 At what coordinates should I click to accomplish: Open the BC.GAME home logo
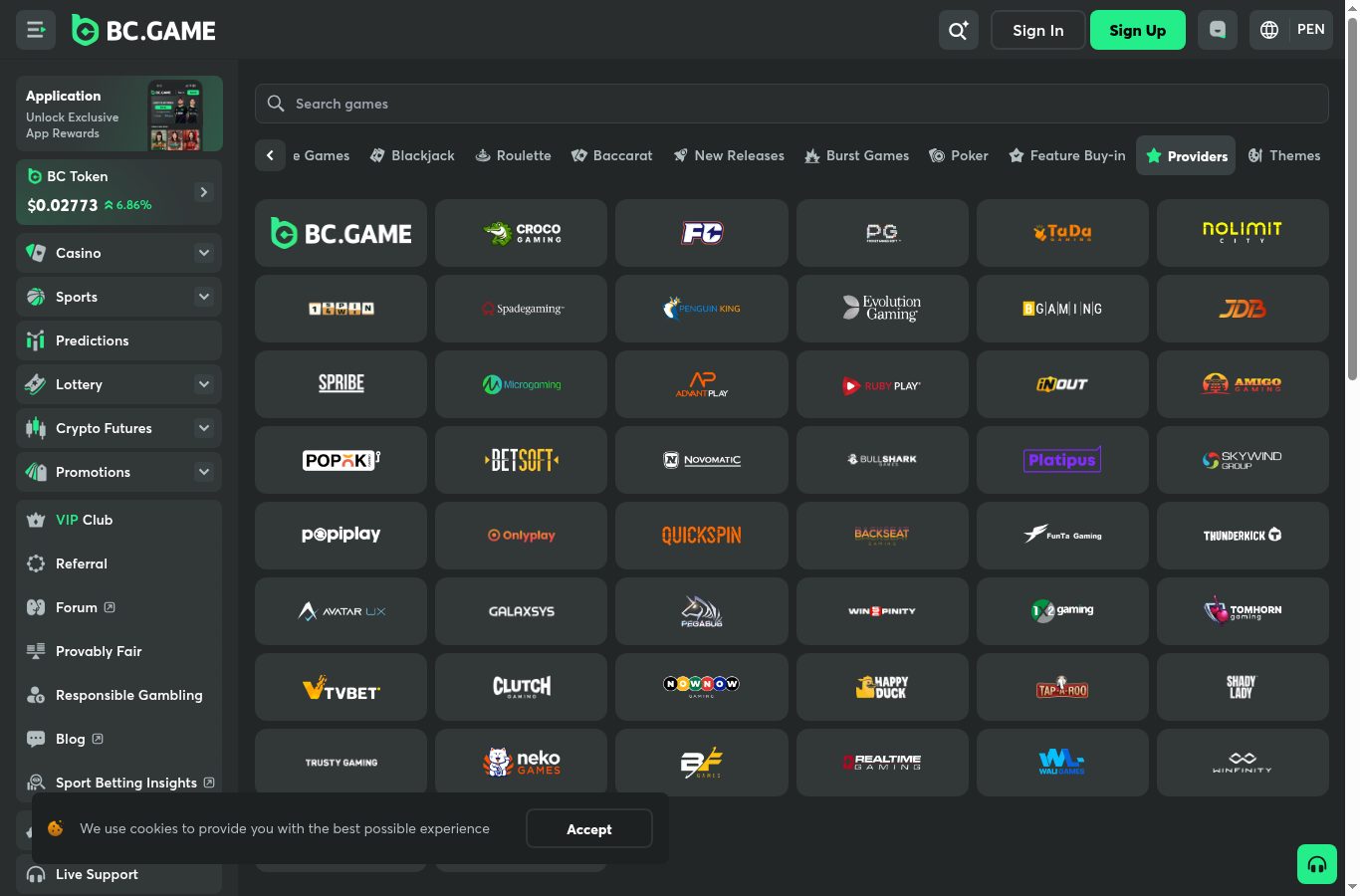144,31
